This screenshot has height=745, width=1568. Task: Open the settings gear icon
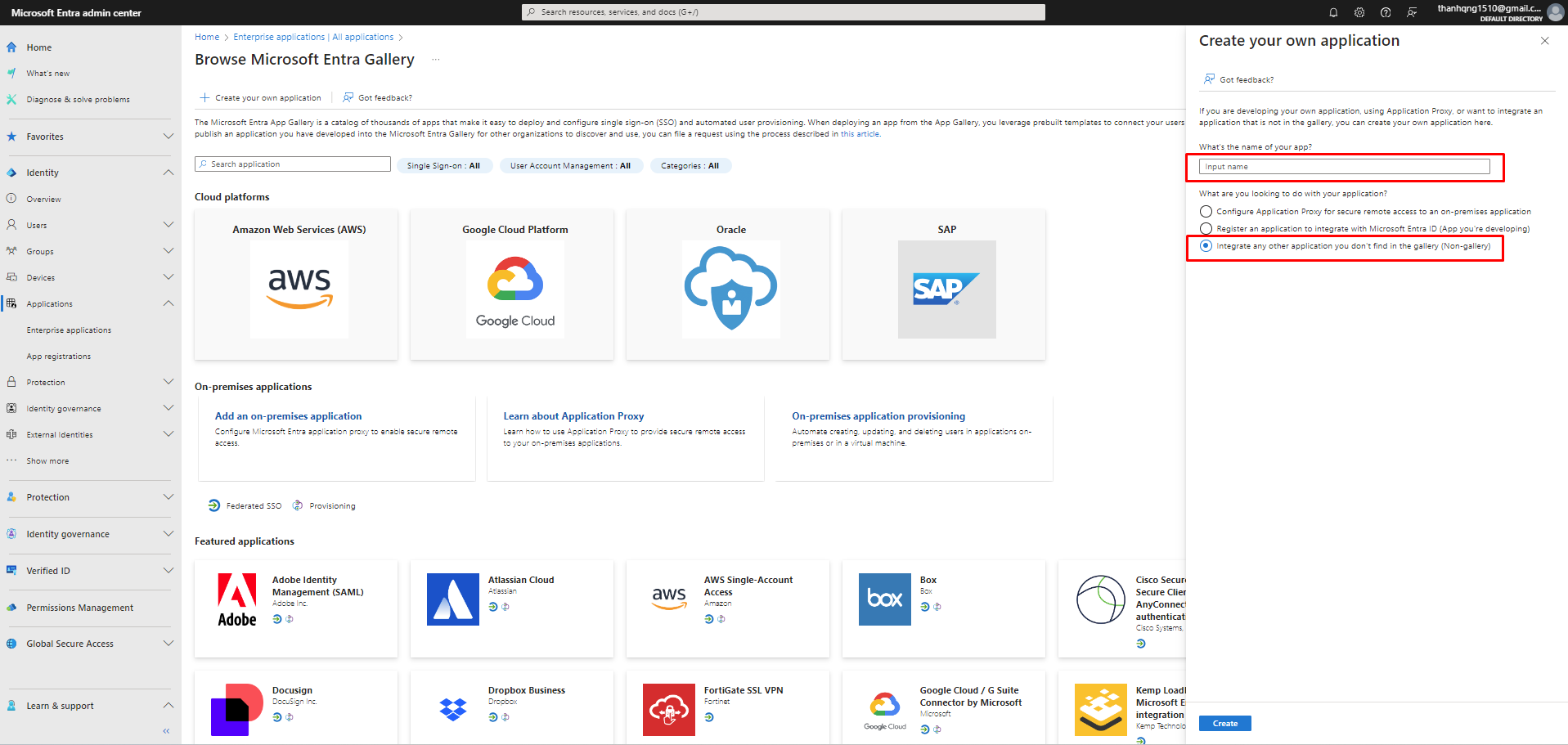click(x=1359, y=12)
